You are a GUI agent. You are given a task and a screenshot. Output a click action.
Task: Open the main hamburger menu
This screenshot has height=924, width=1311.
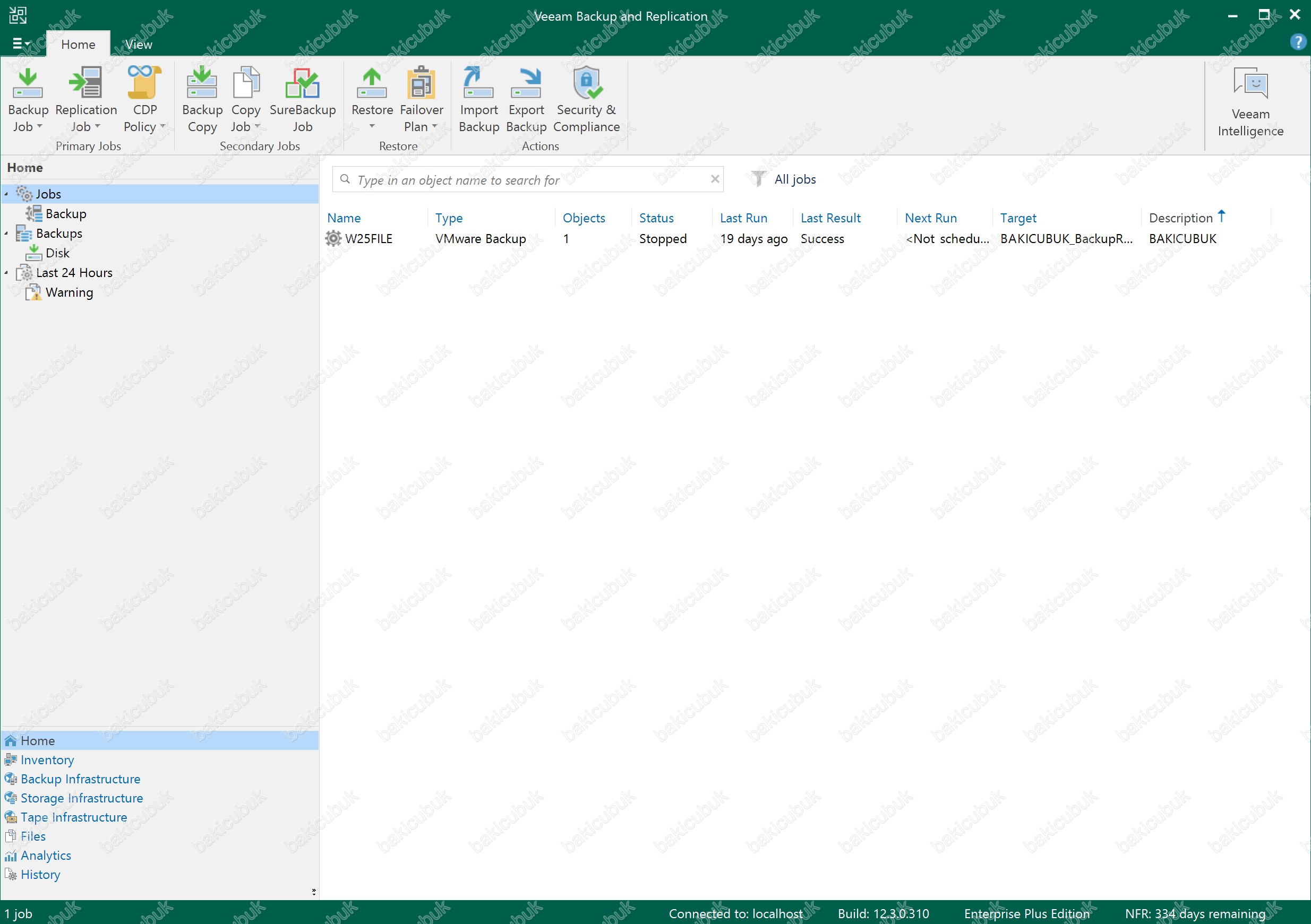(x=21, y=44)
